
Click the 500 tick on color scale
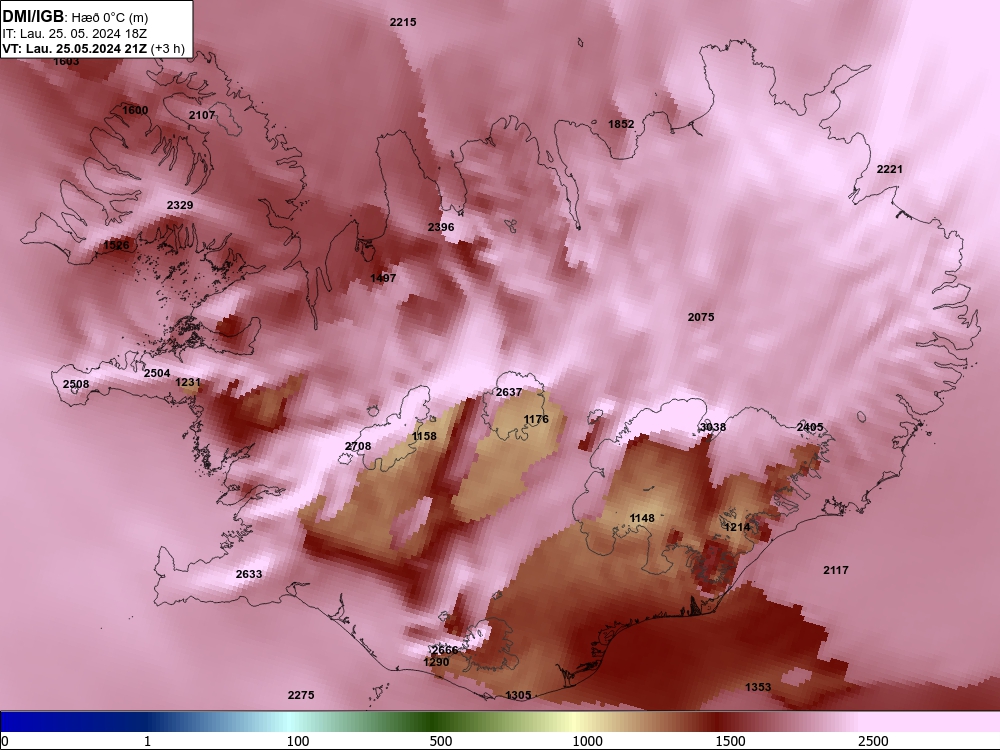[441, 741]
